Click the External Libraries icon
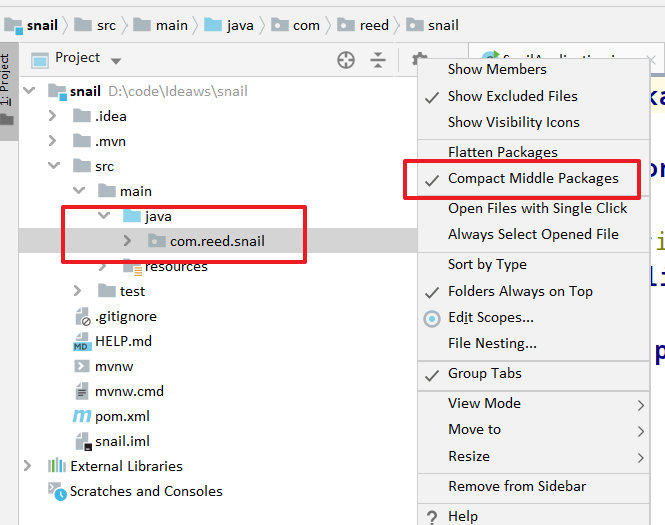This screenshot has height=525, width=665. (57, 466)
